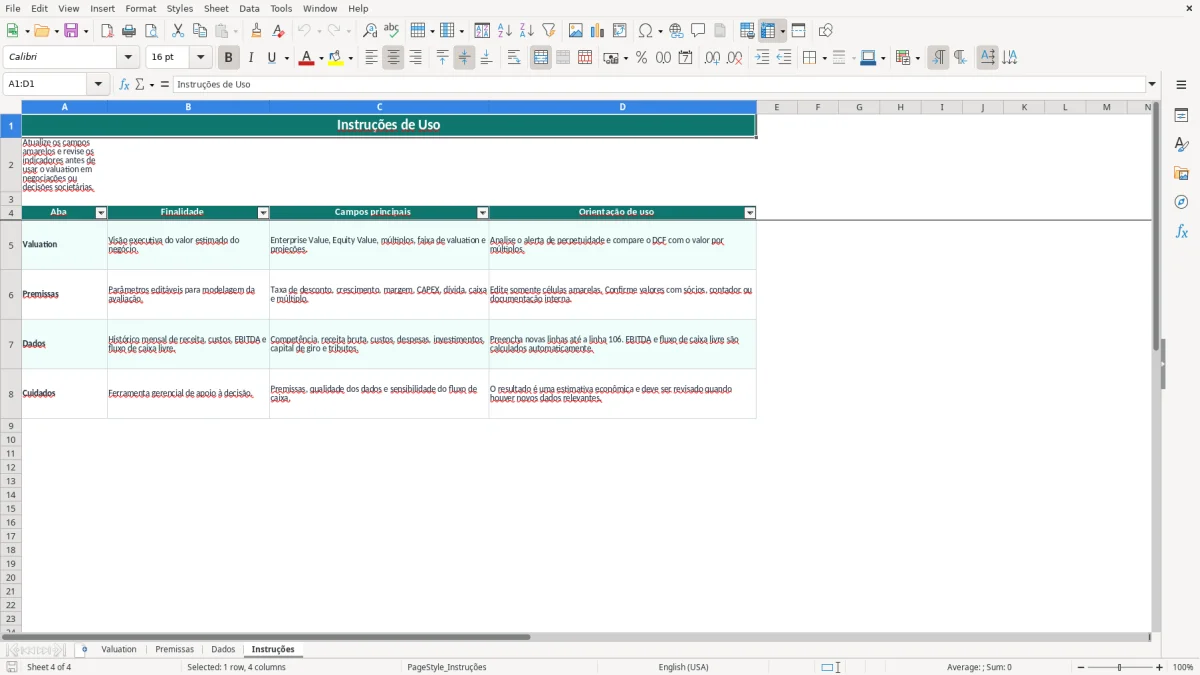Screen dimensions: 1200x675
Task: Toggle Italic formatting
Action: (x=250, y=58)
